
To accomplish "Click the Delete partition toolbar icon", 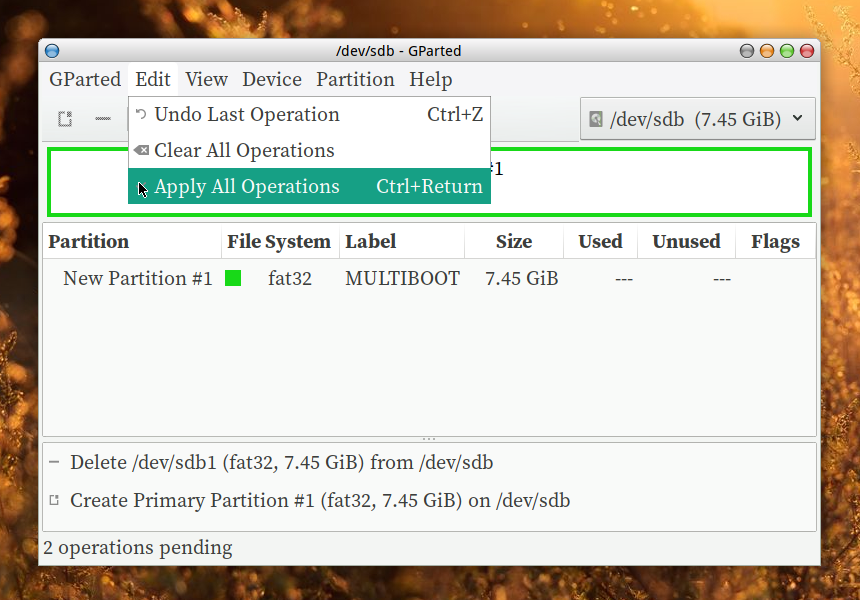I will coord(103,119).
